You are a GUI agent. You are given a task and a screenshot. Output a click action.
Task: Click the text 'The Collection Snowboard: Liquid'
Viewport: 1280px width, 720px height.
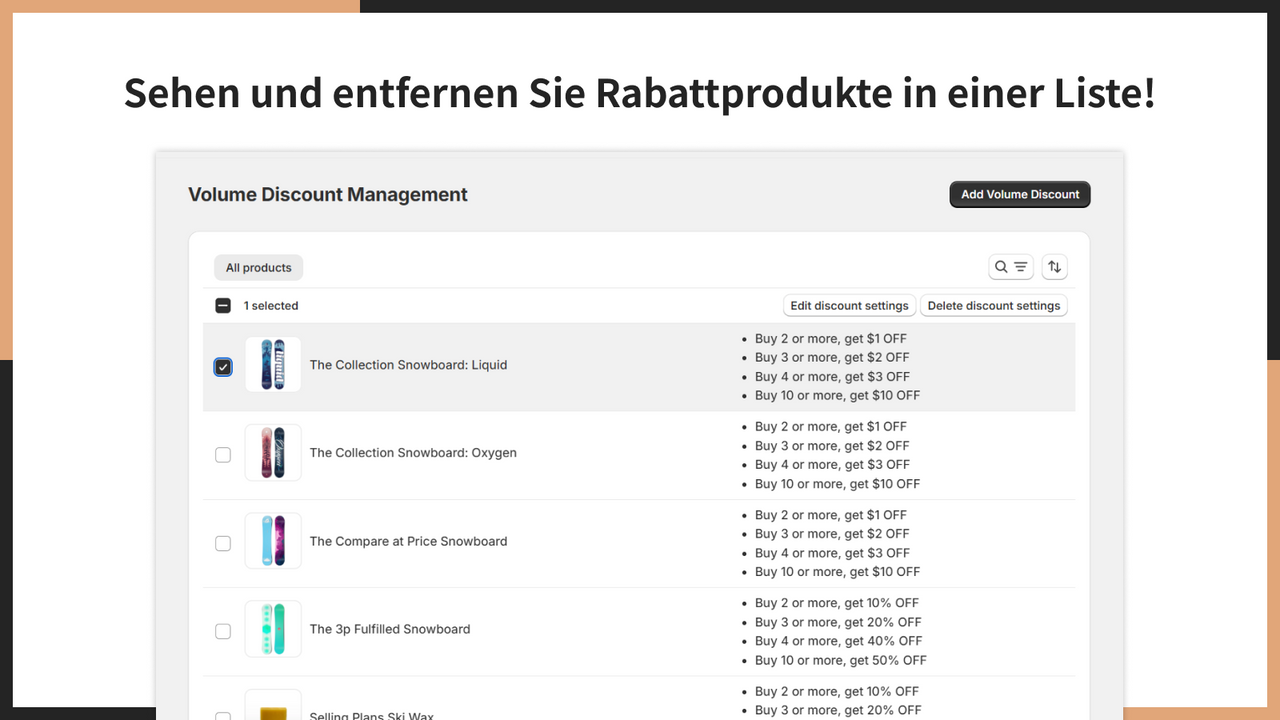408,365
